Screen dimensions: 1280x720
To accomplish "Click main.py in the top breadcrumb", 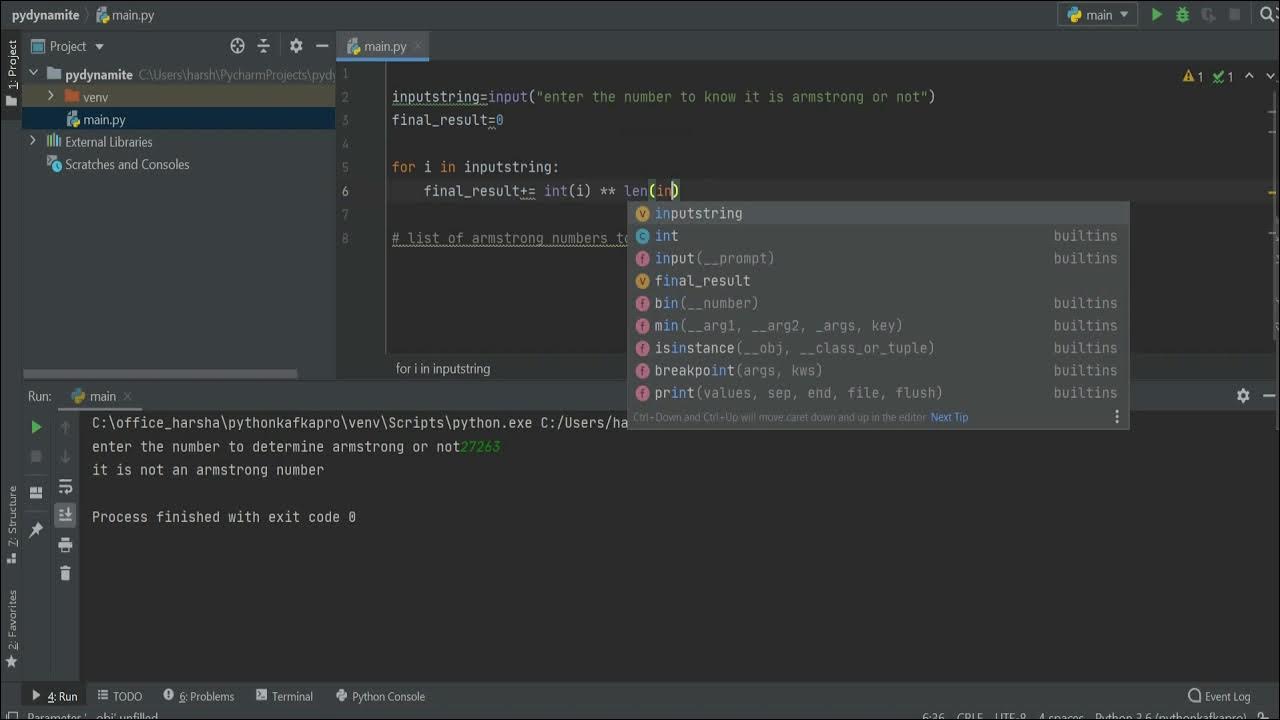I will (125, 15).
